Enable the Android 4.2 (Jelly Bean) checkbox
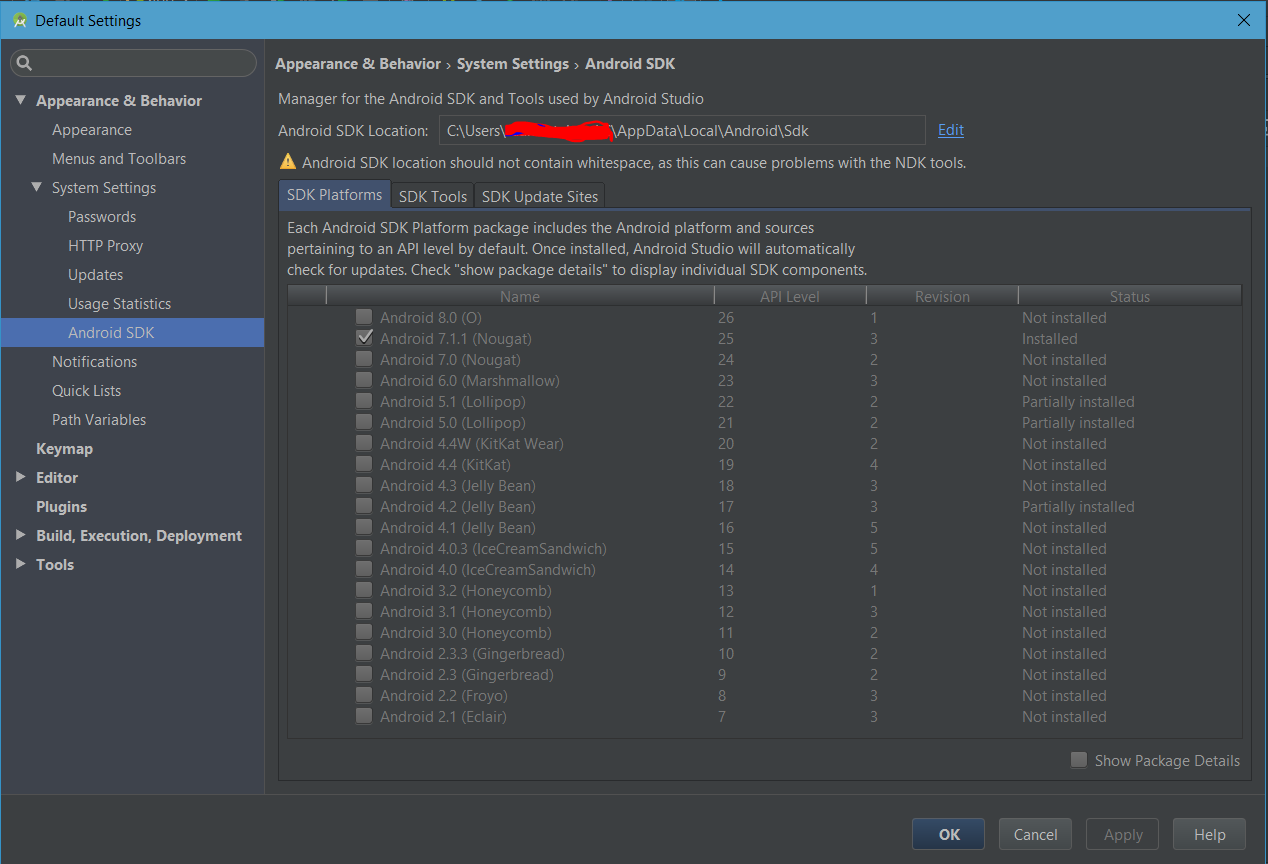 [364, 506]
